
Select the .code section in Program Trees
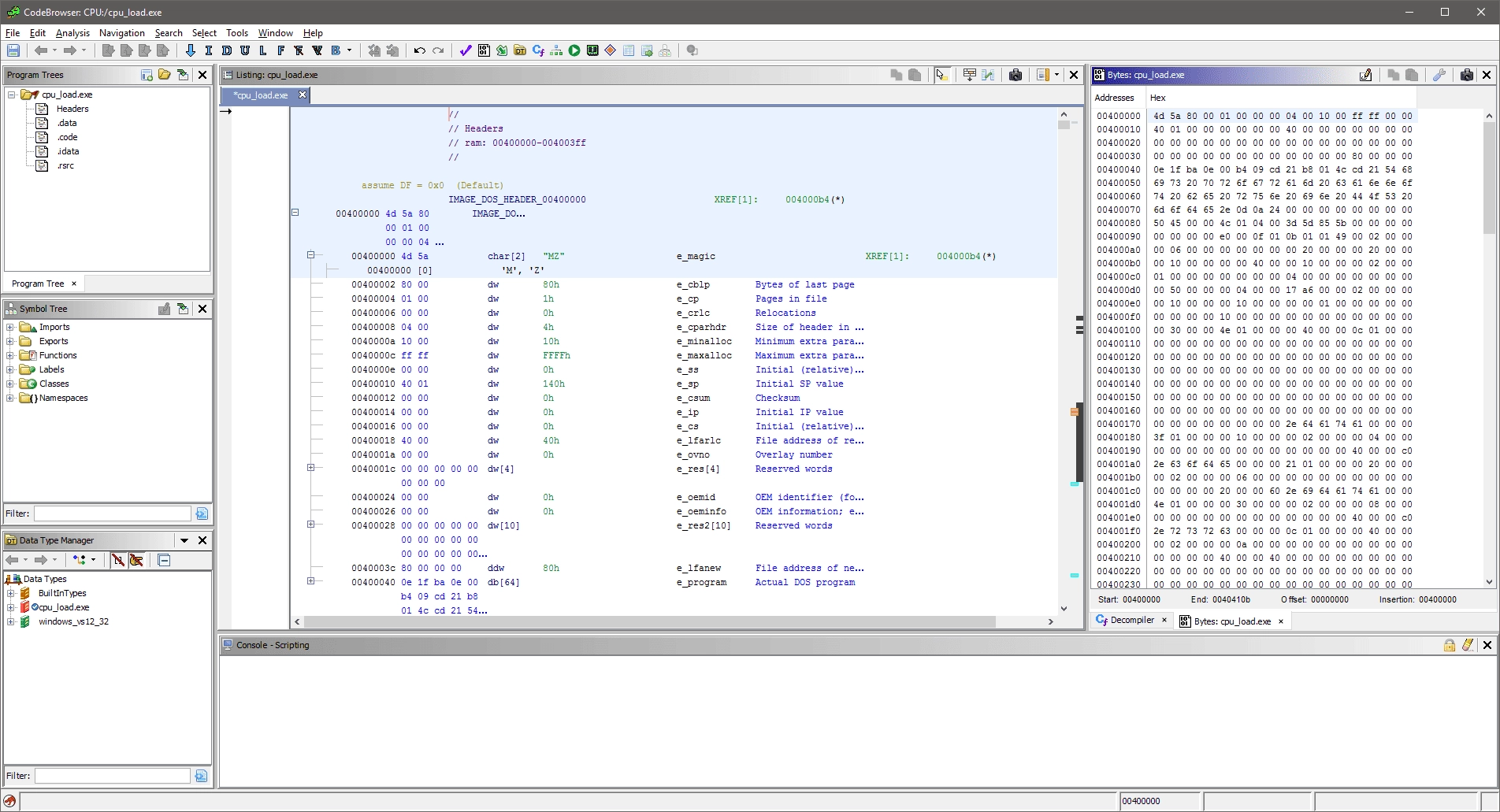pos(67,137)
